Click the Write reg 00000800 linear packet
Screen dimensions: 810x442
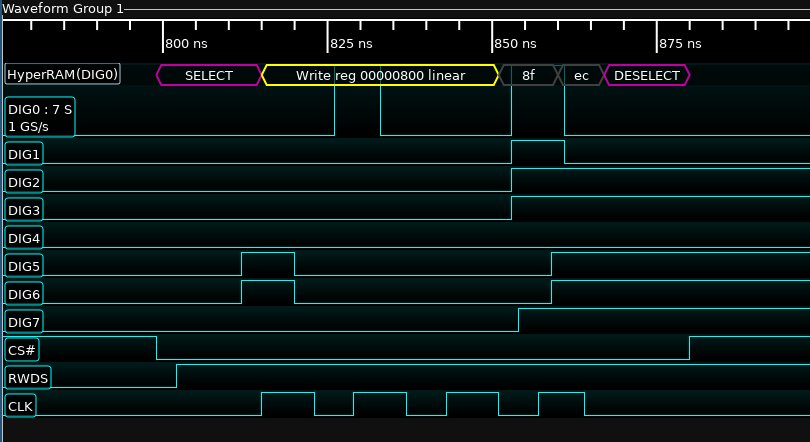pos(380,75)
